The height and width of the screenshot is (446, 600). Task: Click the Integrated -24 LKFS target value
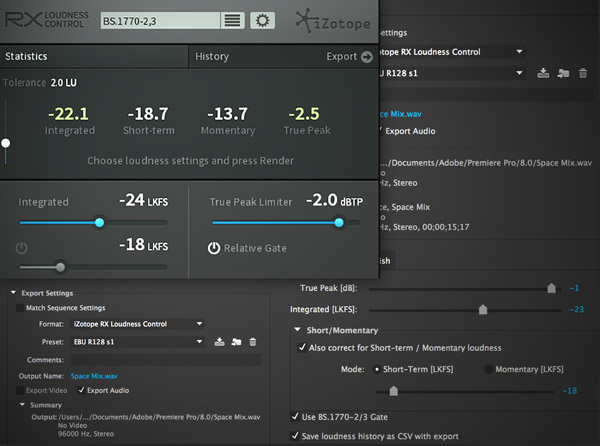click(143, 200)
